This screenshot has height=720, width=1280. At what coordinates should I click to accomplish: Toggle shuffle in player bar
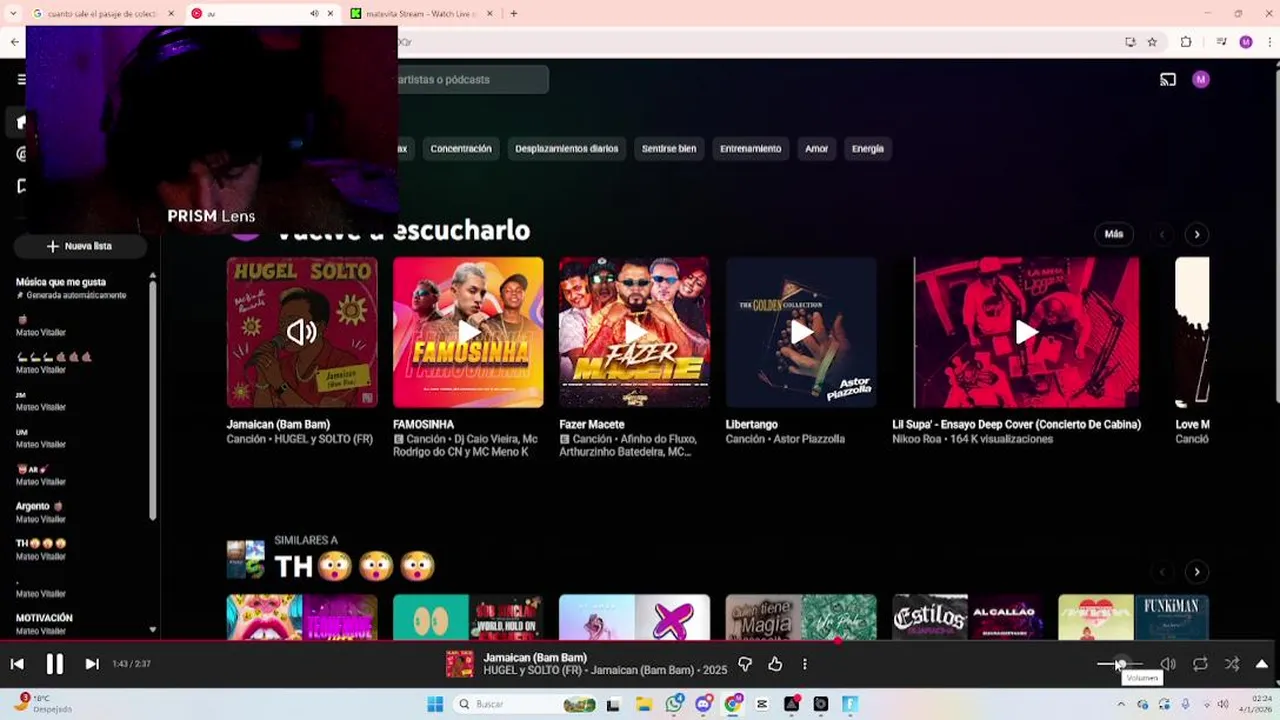pyautogui.click(x=1232, y=664)
